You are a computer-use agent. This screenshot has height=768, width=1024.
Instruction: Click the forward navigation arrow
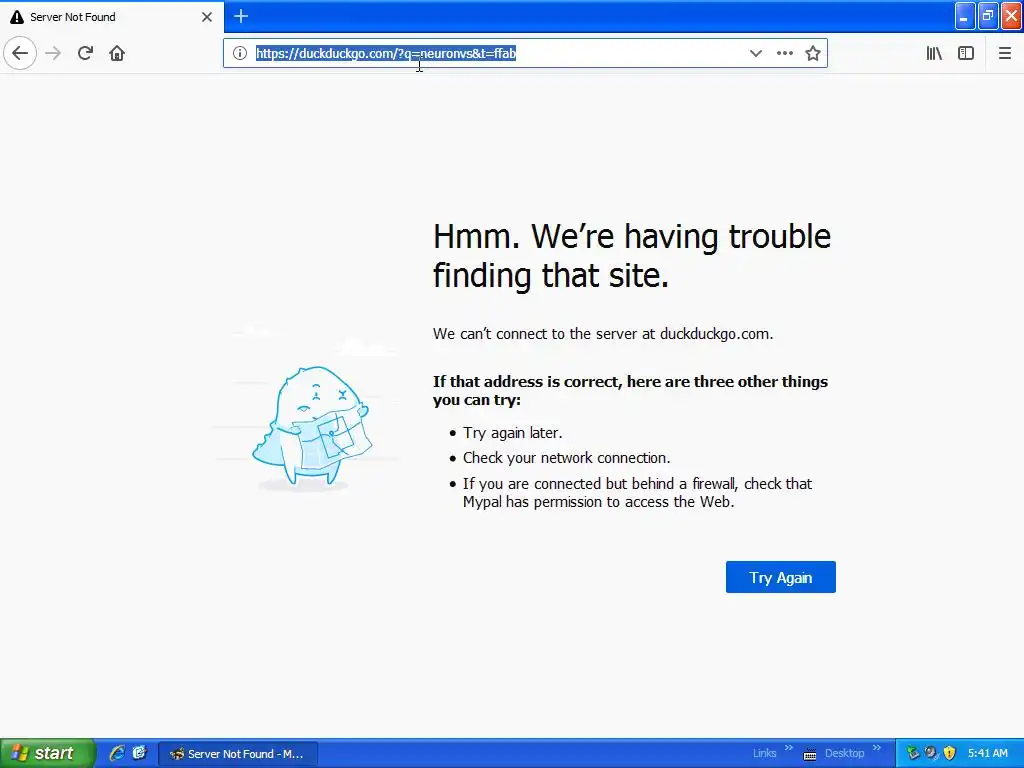pyautogui.click(x=53, y=53)
